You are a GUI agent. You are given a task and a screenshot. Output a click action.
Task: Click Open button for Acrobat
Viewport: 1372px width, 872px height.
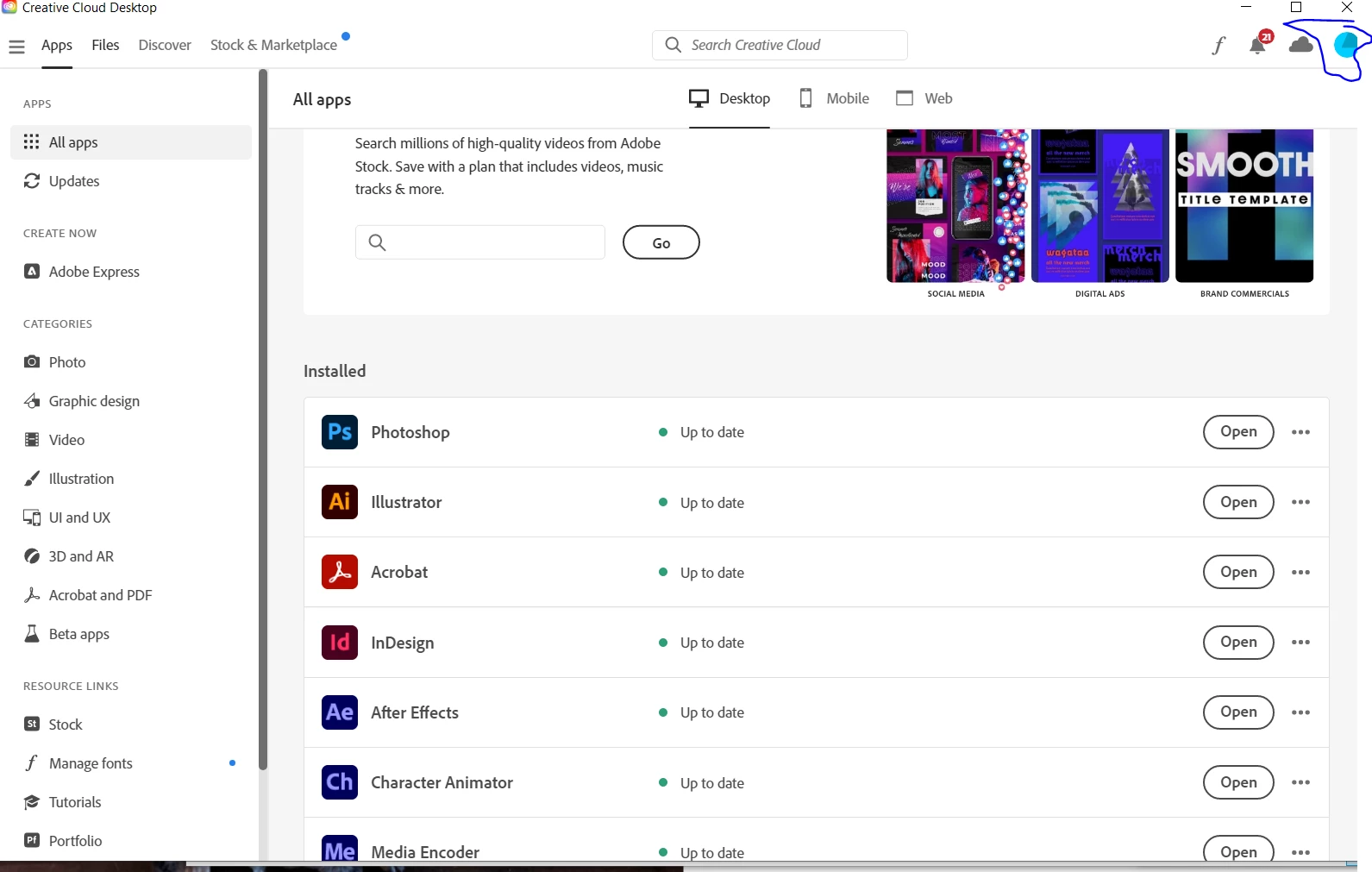click(1238, 572)
